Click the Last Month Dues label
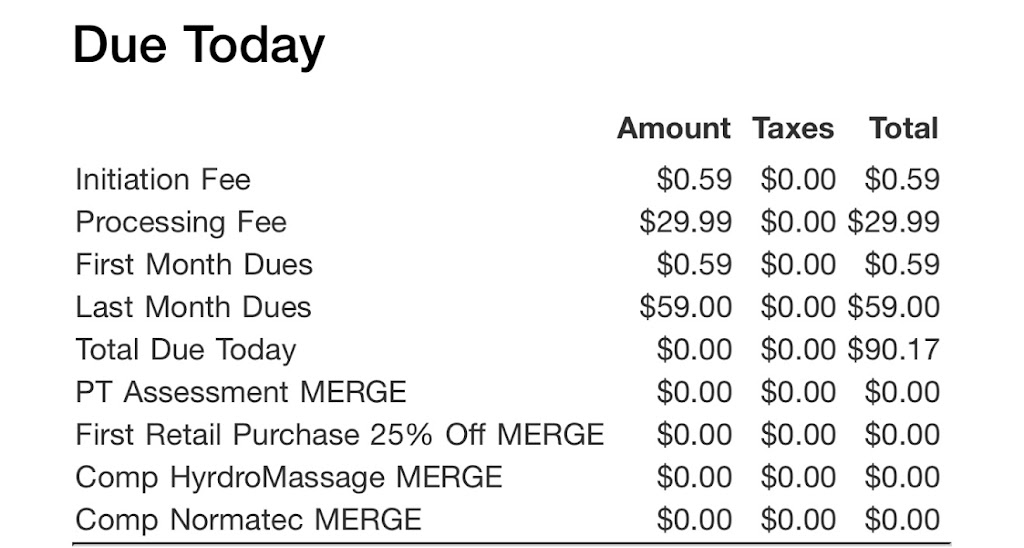1024x548 pixels. 193,307
